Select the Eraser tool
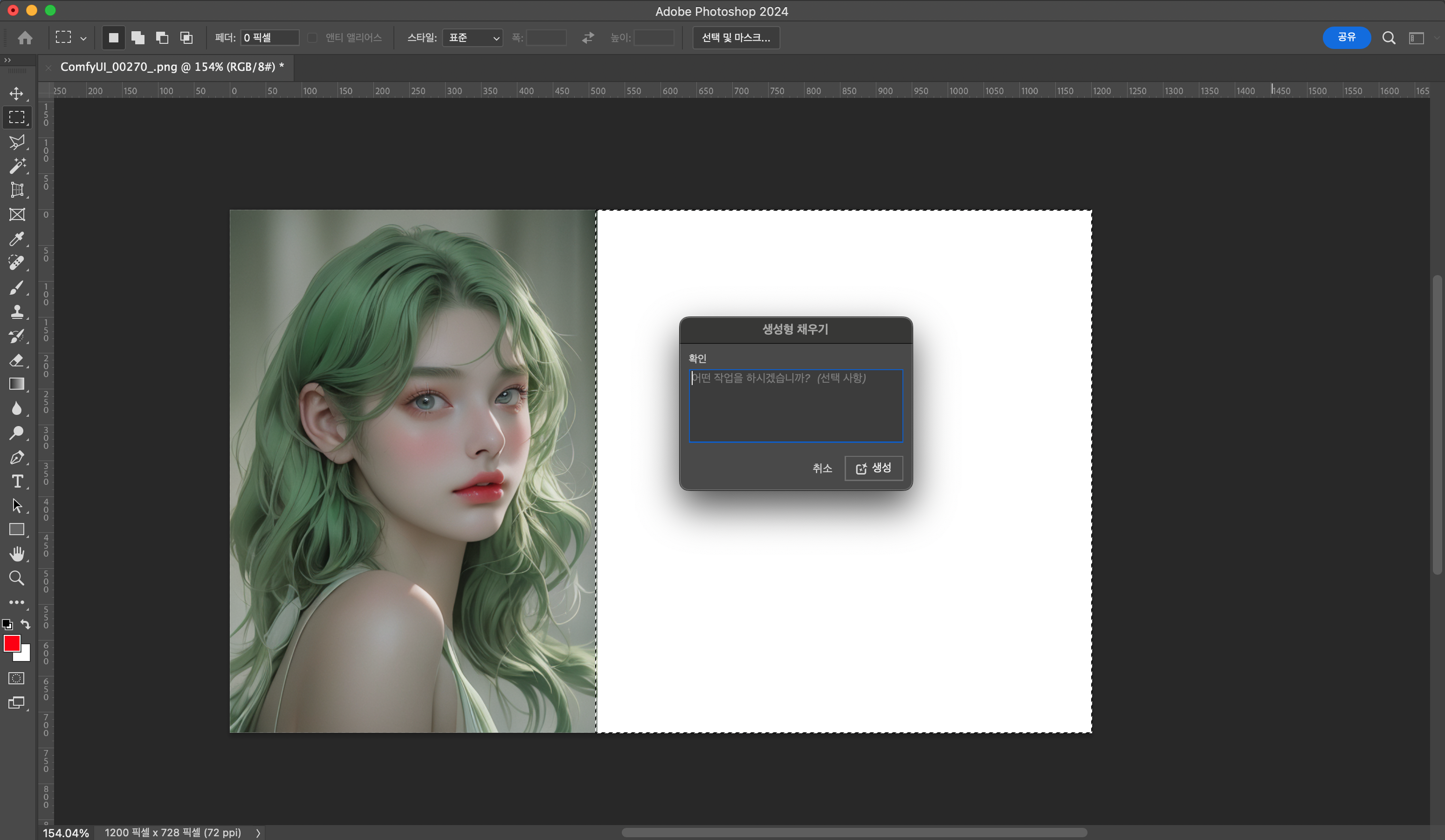 pos(17,360)
